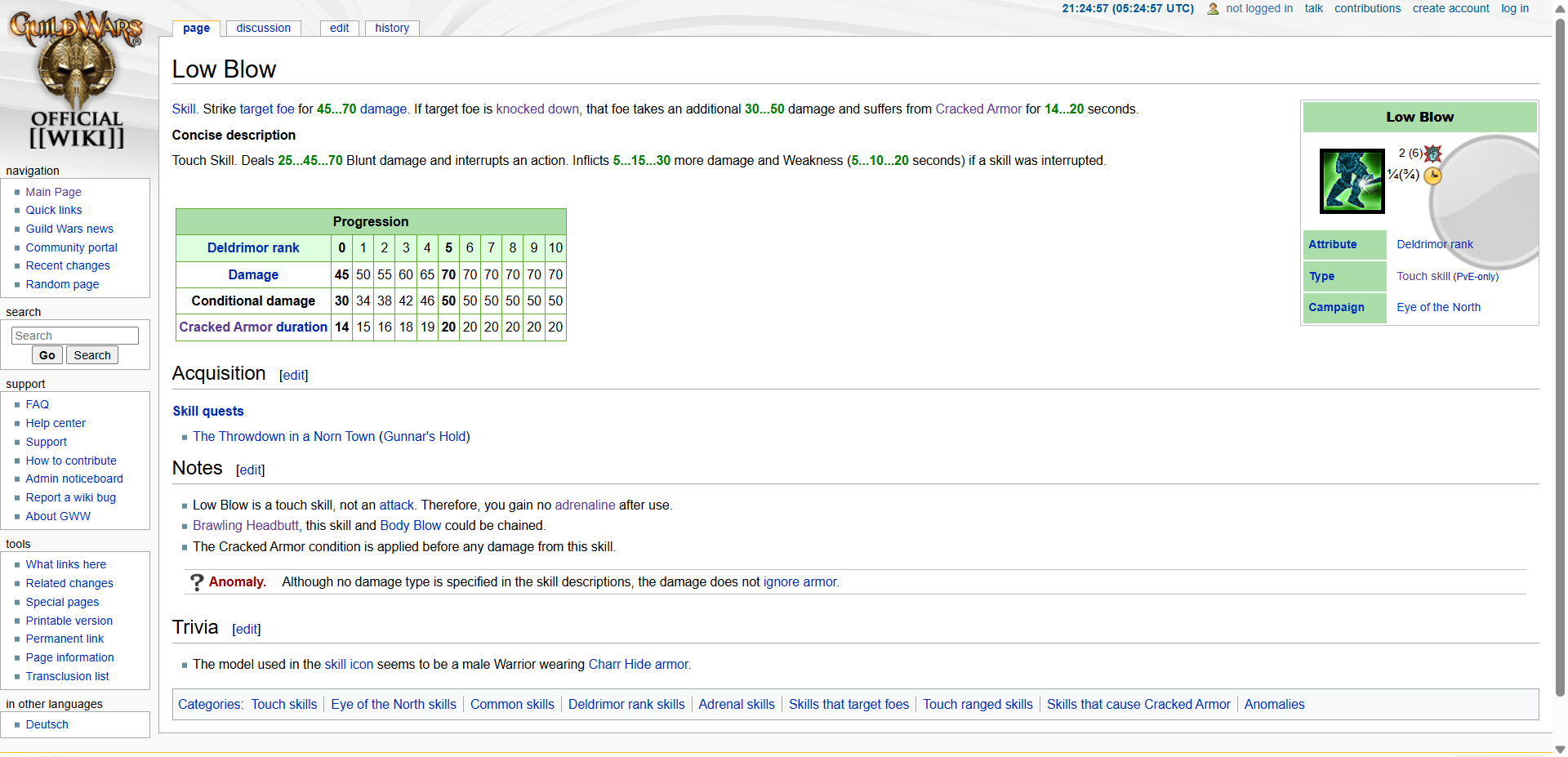Edit the Notes section

point(250,470)
